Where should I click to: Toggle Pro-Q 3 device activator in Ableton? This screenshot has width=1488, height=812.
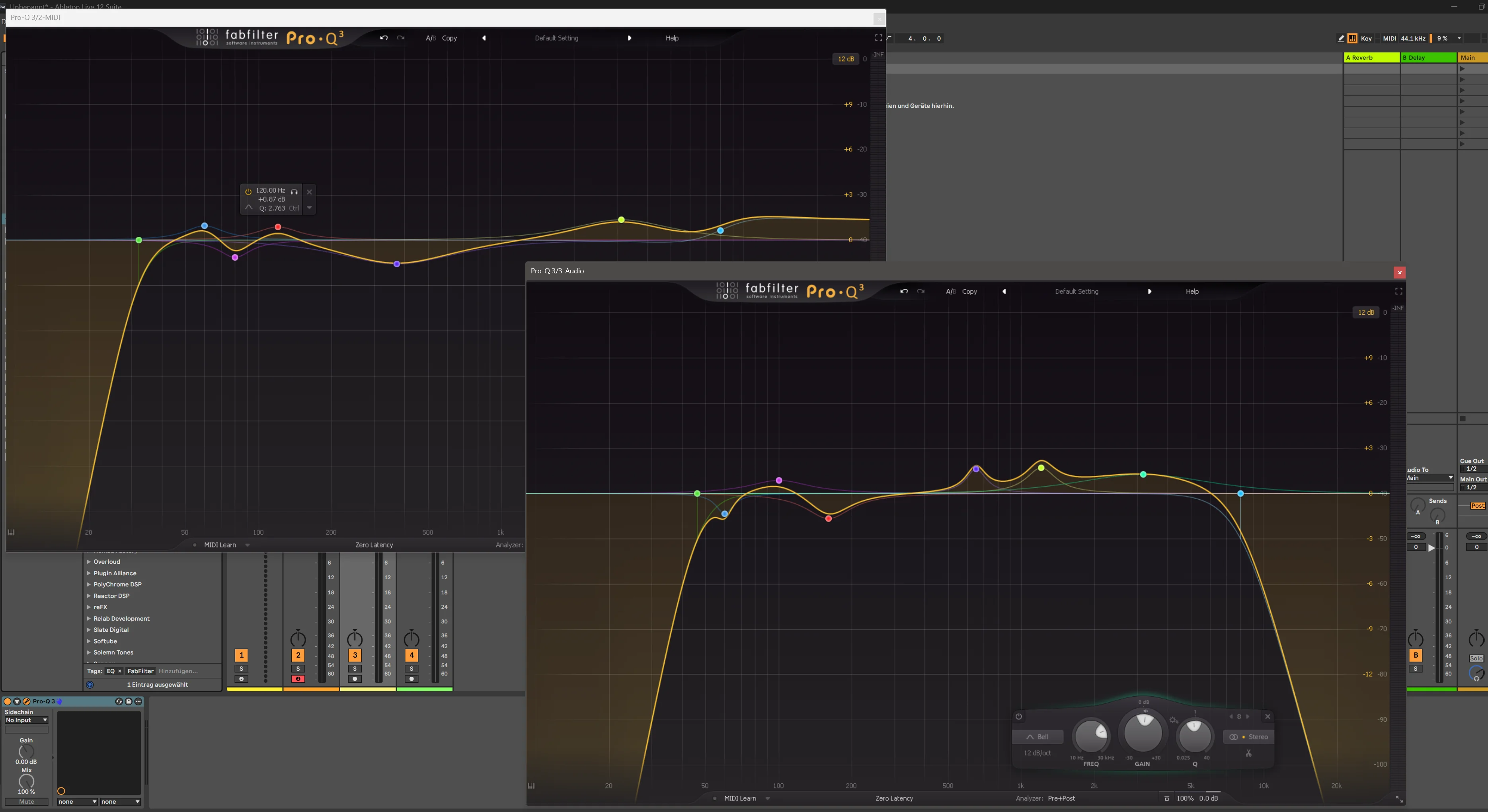(x=8, y=701)
